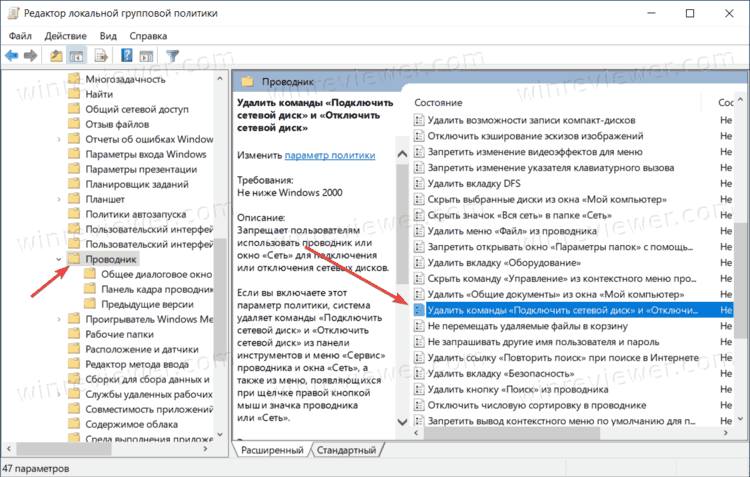Open the «Справка» menu
The width and height of the screenshot is (750, 477).
pyautogui.click(x=148, y=36)
